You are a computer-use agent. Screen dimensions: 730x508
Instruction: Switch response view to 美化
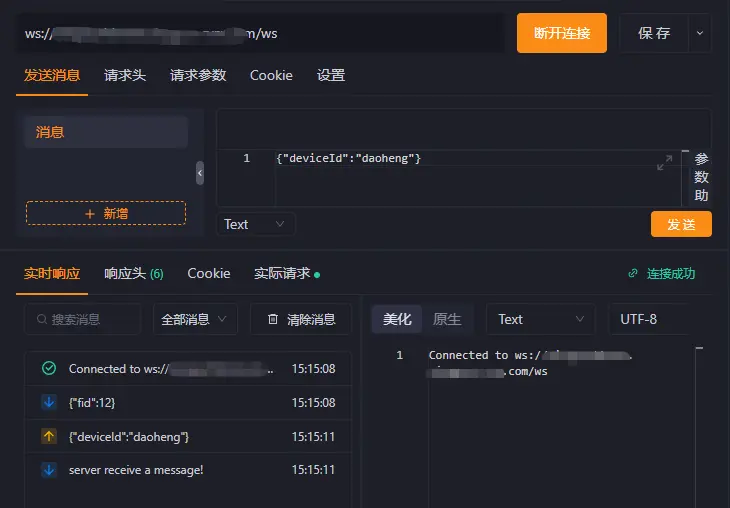[397, 319]
